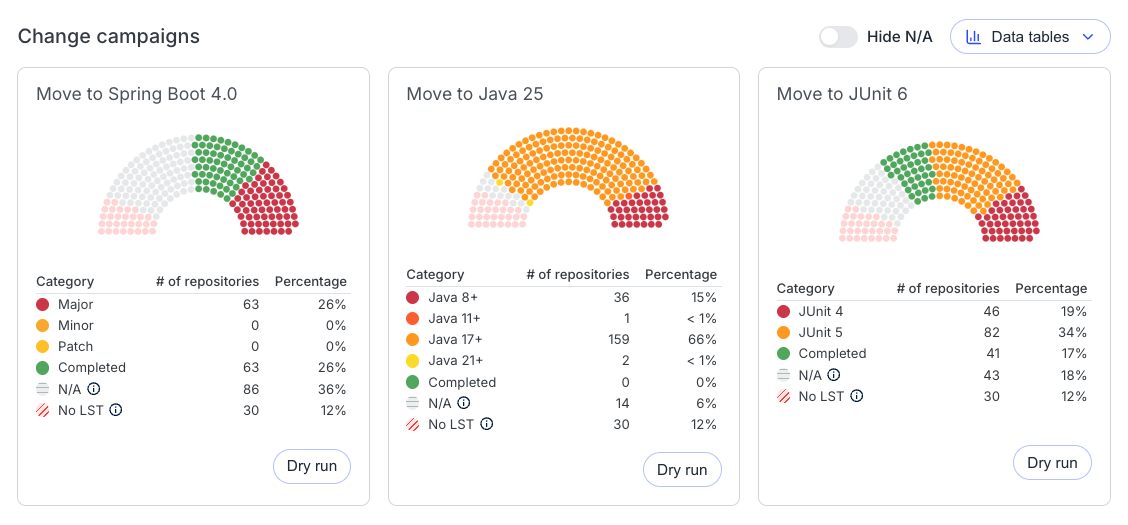Screen dimensions: 1128x525
Task: Click No LST info icon in Java 25 card
Action: (x=486, y=424)
